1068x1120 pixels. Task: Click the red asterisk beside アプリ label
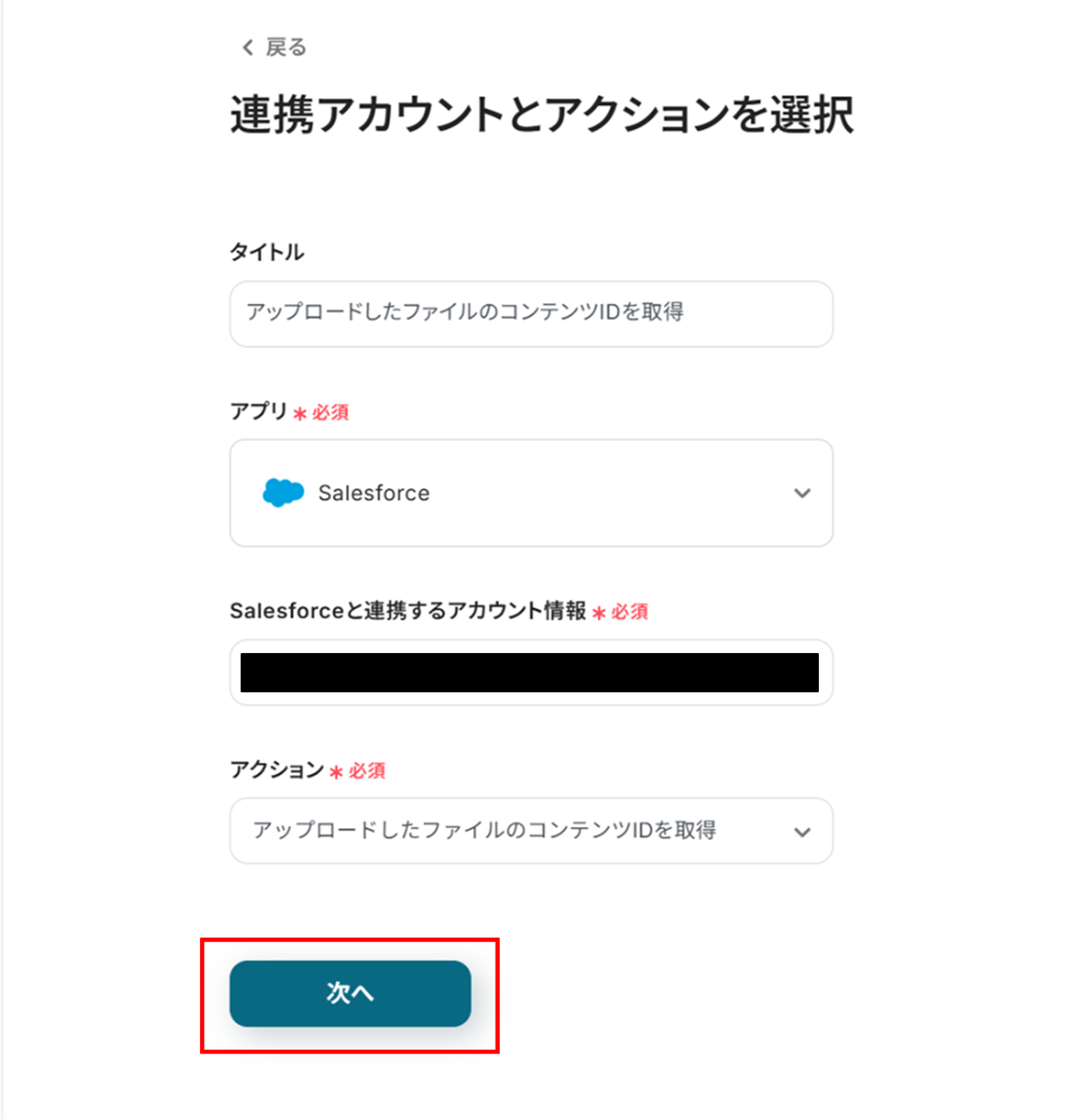pyautogui.click(x=300, y=414)
